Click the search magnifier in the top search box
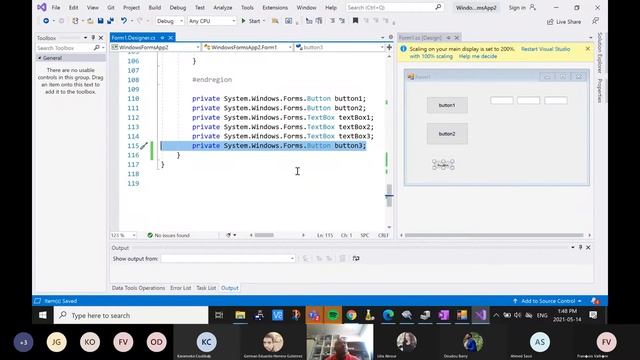Viewport: 640px width, 360px height. coord(438,7)
